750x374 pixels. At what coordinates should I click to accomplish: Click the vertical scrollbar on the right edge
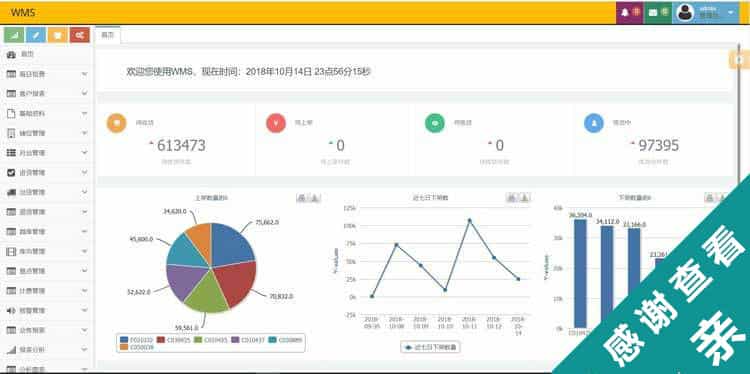coord(739,115)
